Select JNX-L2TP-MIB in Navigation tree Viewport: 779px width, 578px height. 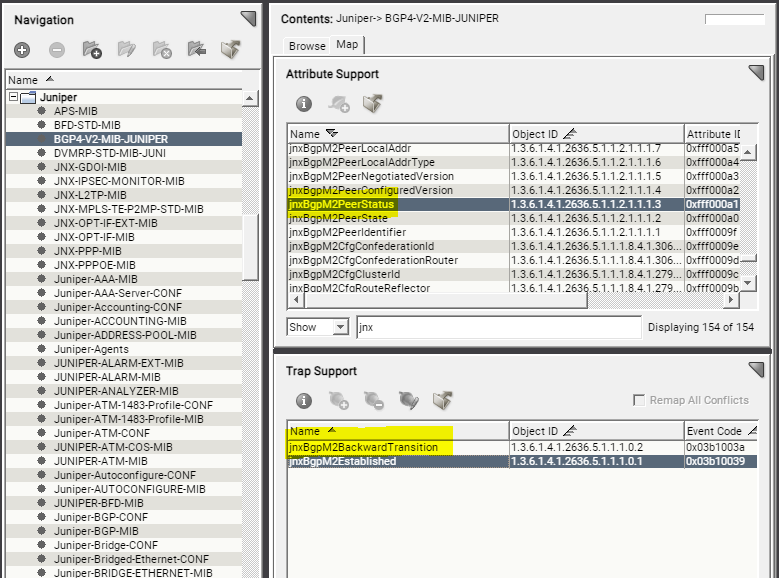click(90, 195)
